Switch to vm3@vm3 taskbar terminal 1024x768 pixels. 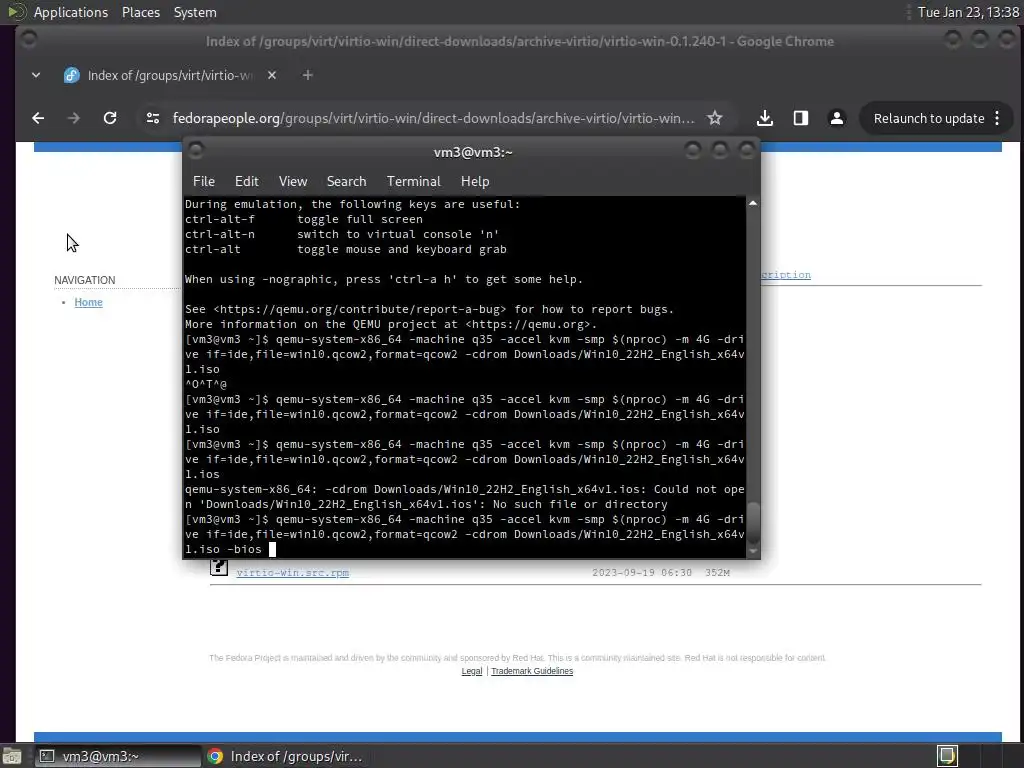pos(118,756)
